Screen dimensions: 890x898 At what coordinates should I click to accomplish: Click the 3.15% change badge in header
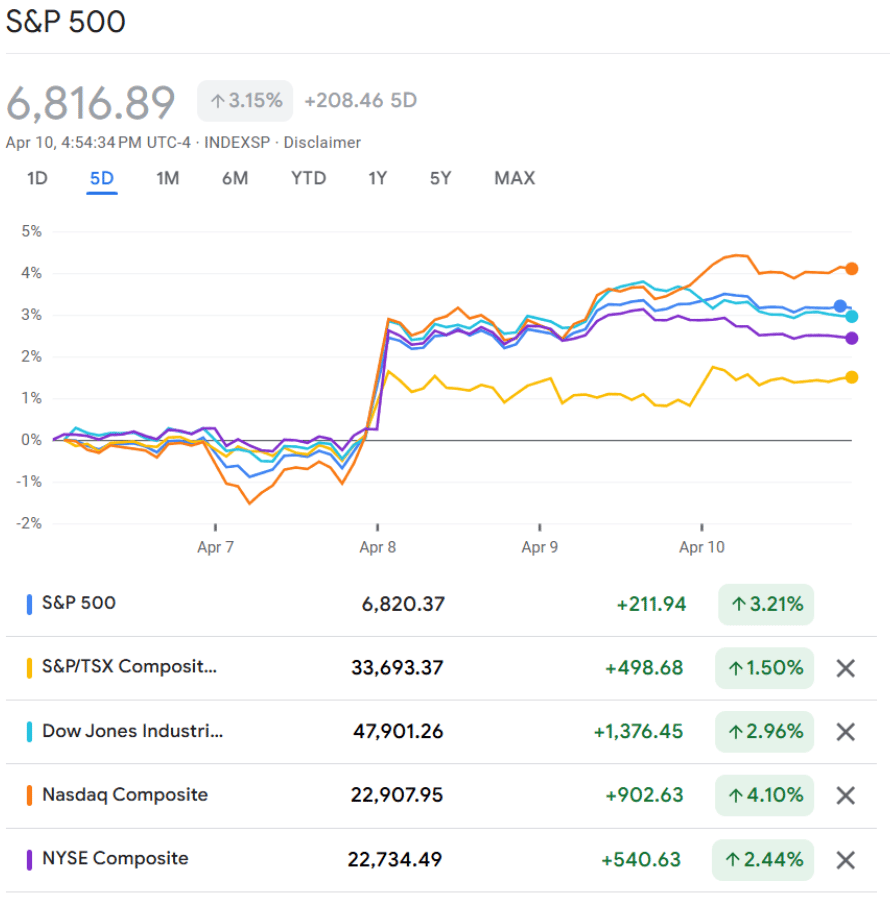(245, 101)
